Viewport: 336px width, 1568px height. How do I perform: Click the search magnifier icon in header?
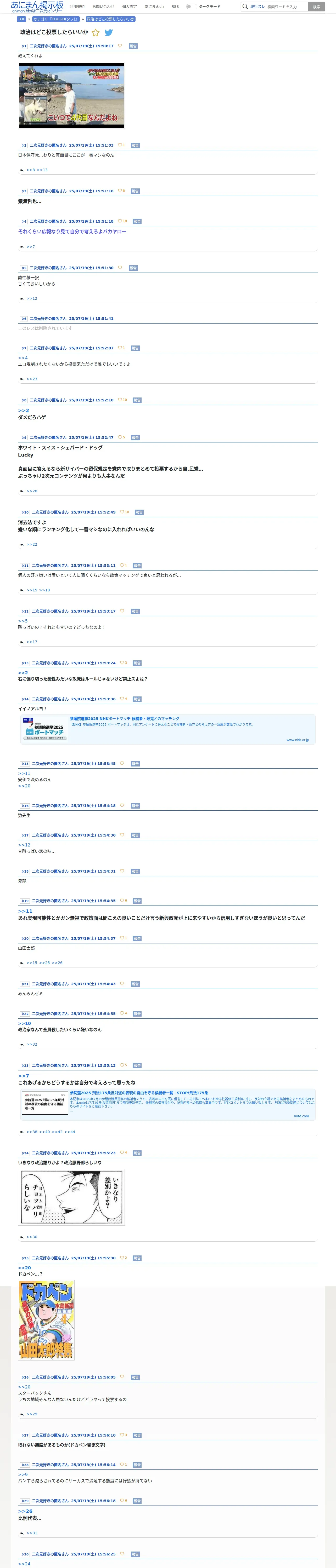pyautogui.click(x=245, y=7)
